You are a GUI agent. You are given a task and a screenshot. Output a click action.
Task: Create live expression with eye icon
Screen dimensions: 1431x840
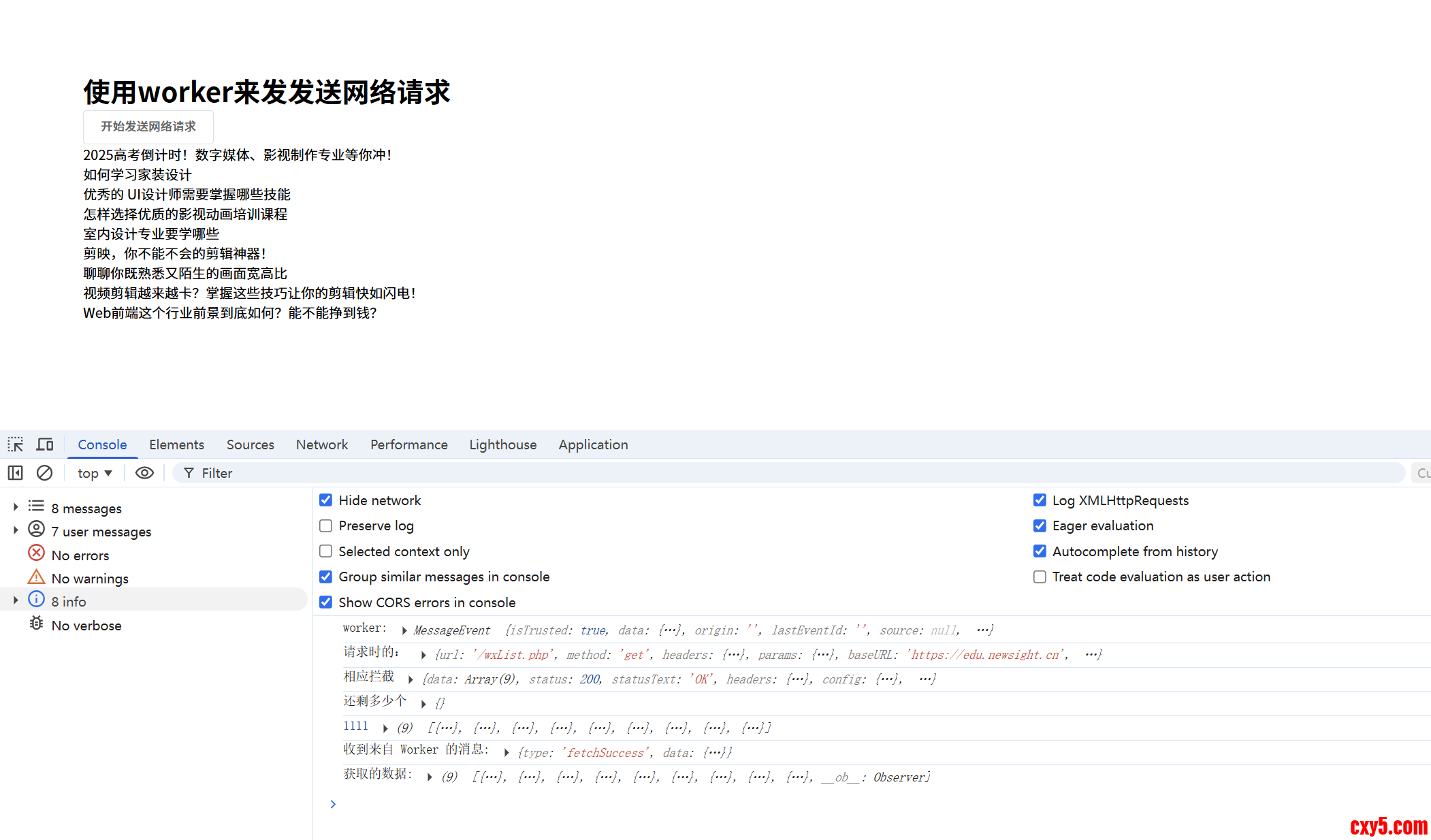tap(144, 472)
